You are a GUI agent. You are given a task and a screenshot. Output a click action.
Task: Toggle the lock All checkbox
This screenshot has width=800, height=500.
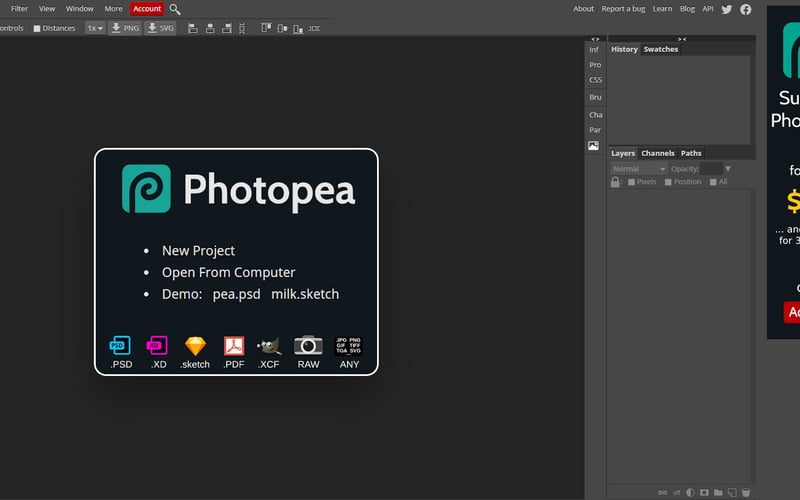(x=713, y=182)
